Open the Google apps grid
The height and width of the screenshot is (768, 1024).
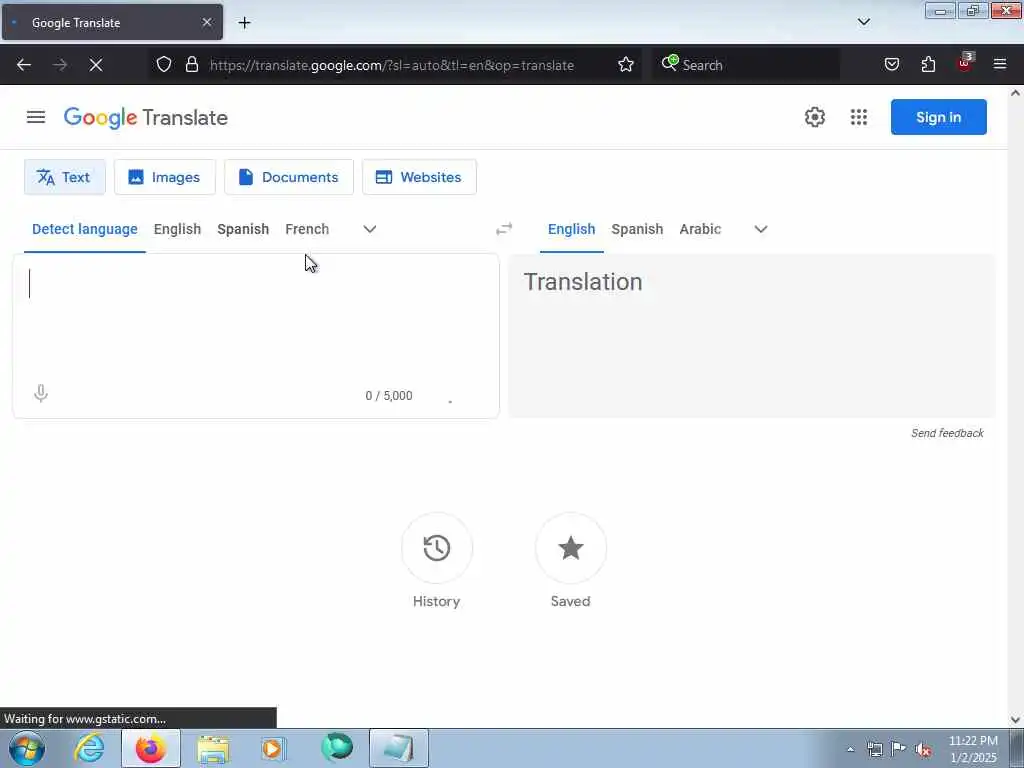point(859,118)
